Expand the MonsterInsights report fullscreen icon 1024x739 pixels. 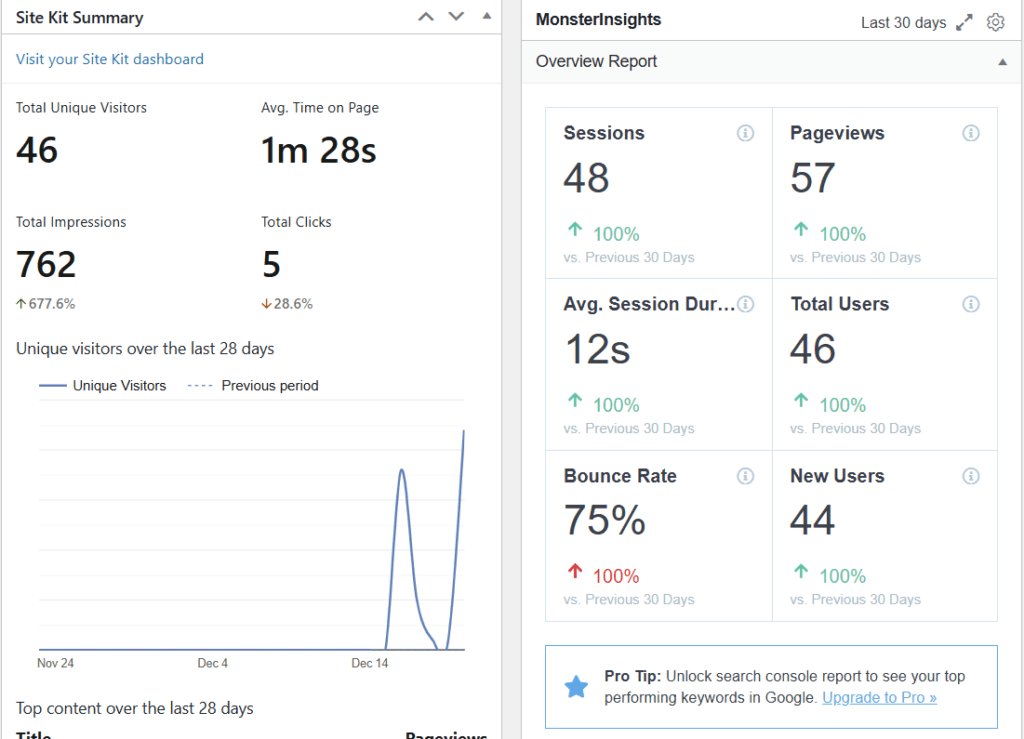pos(964,20)
